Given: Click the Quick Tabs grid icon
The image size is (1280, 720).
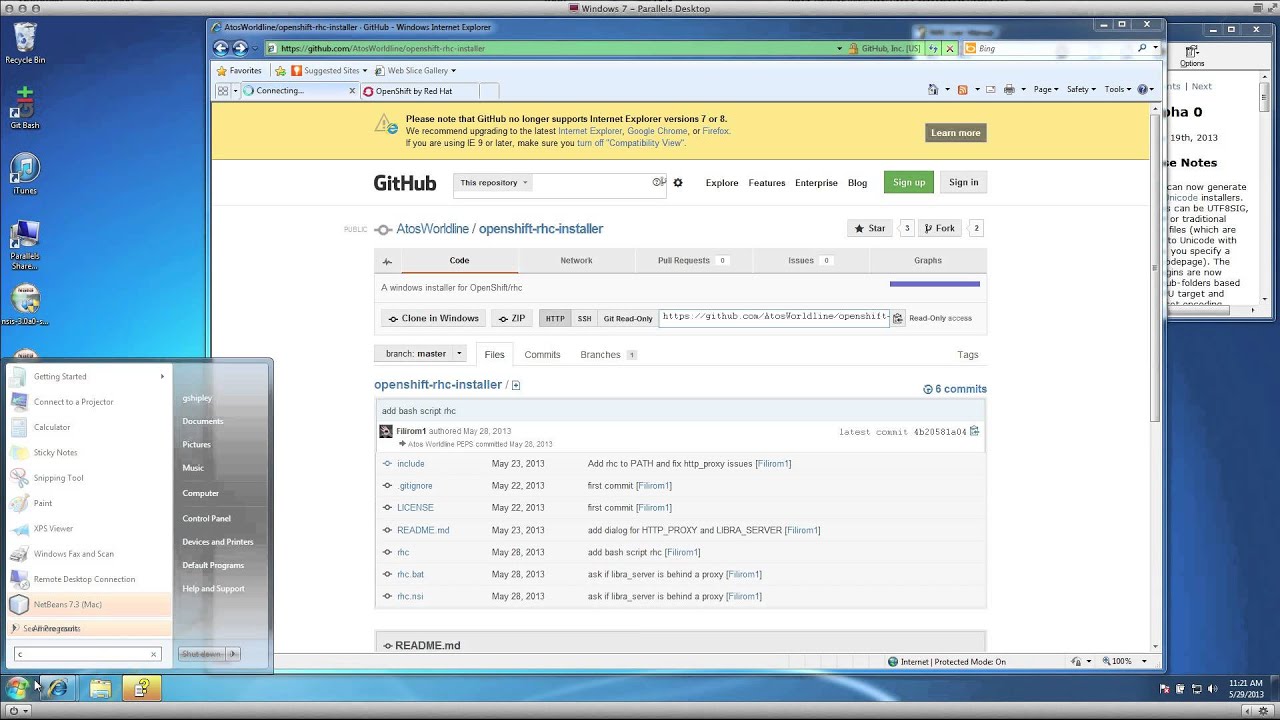Looking at the screenshot, I should (223, 90).
